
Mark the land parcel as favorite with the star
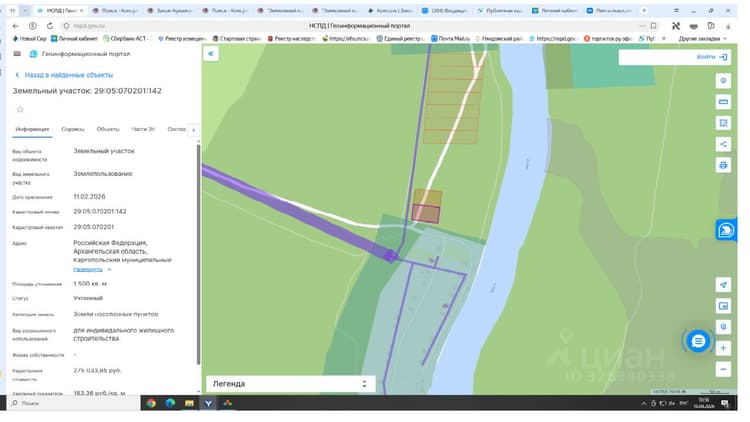coord(20,110)
